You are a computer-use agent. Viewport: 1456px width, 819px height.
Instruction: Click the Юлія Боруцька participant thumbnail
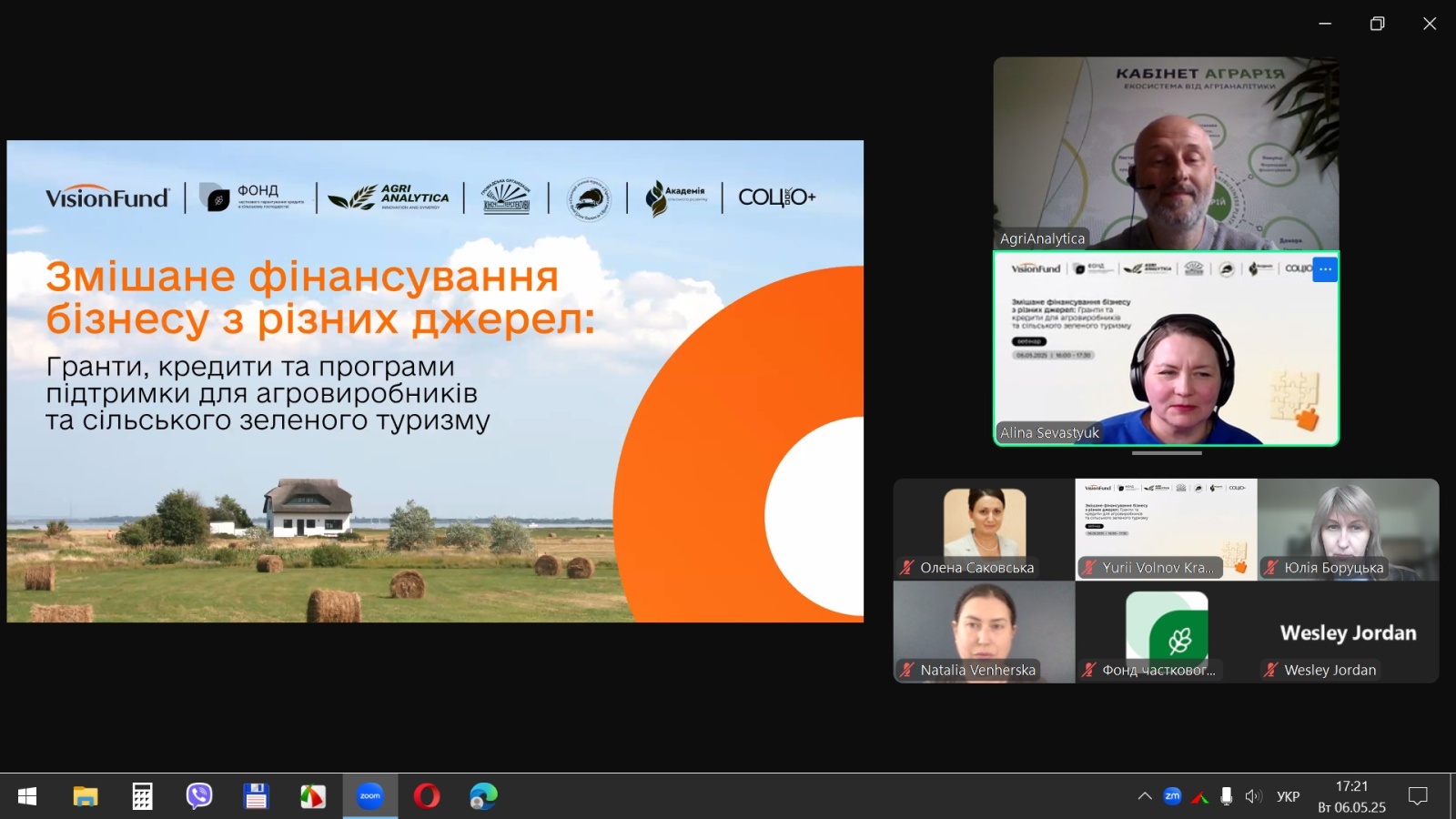pyautogui.click(x=1349, y=530)
